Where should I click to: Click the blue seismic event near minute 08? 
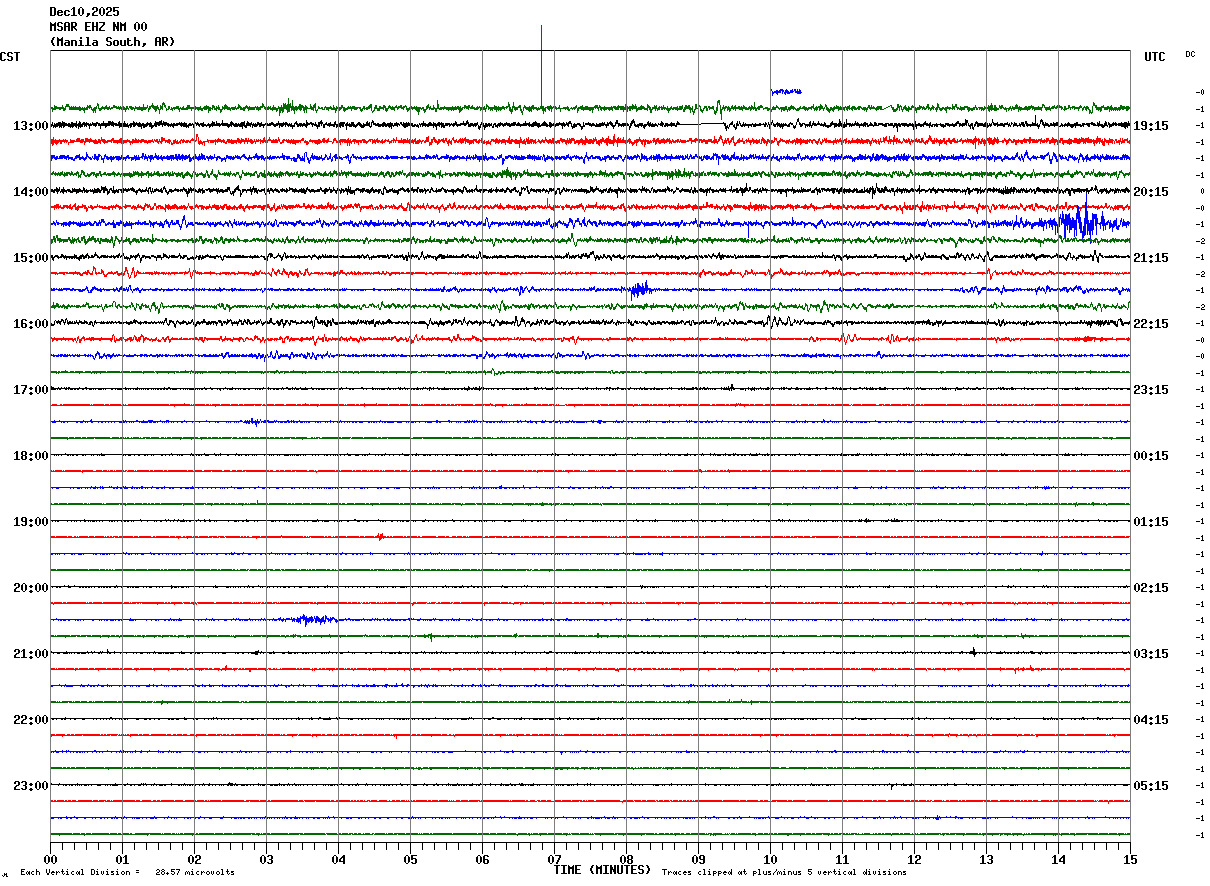(640, 290)
